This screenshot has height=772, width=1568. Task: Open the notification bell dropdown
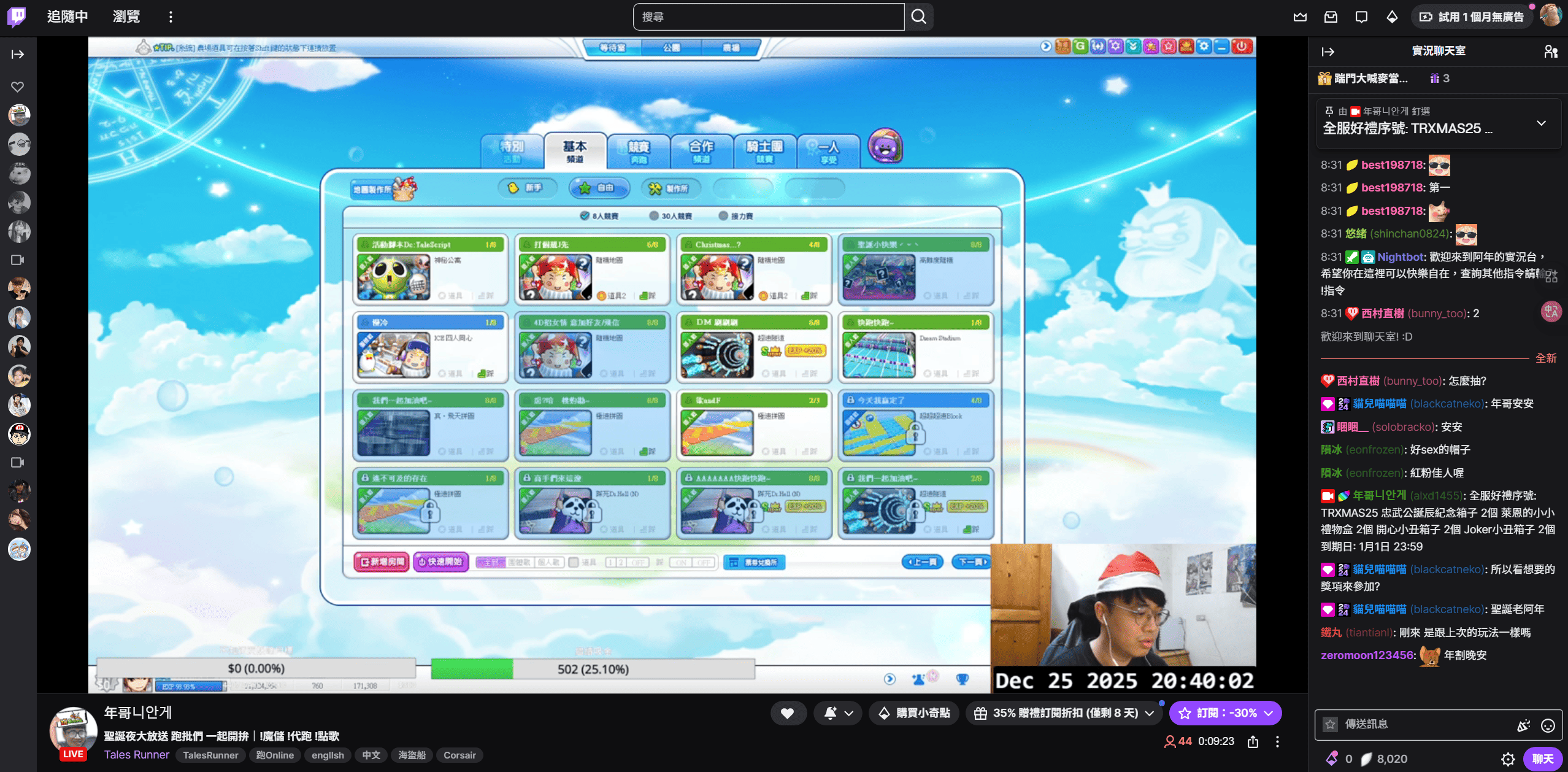838,713
